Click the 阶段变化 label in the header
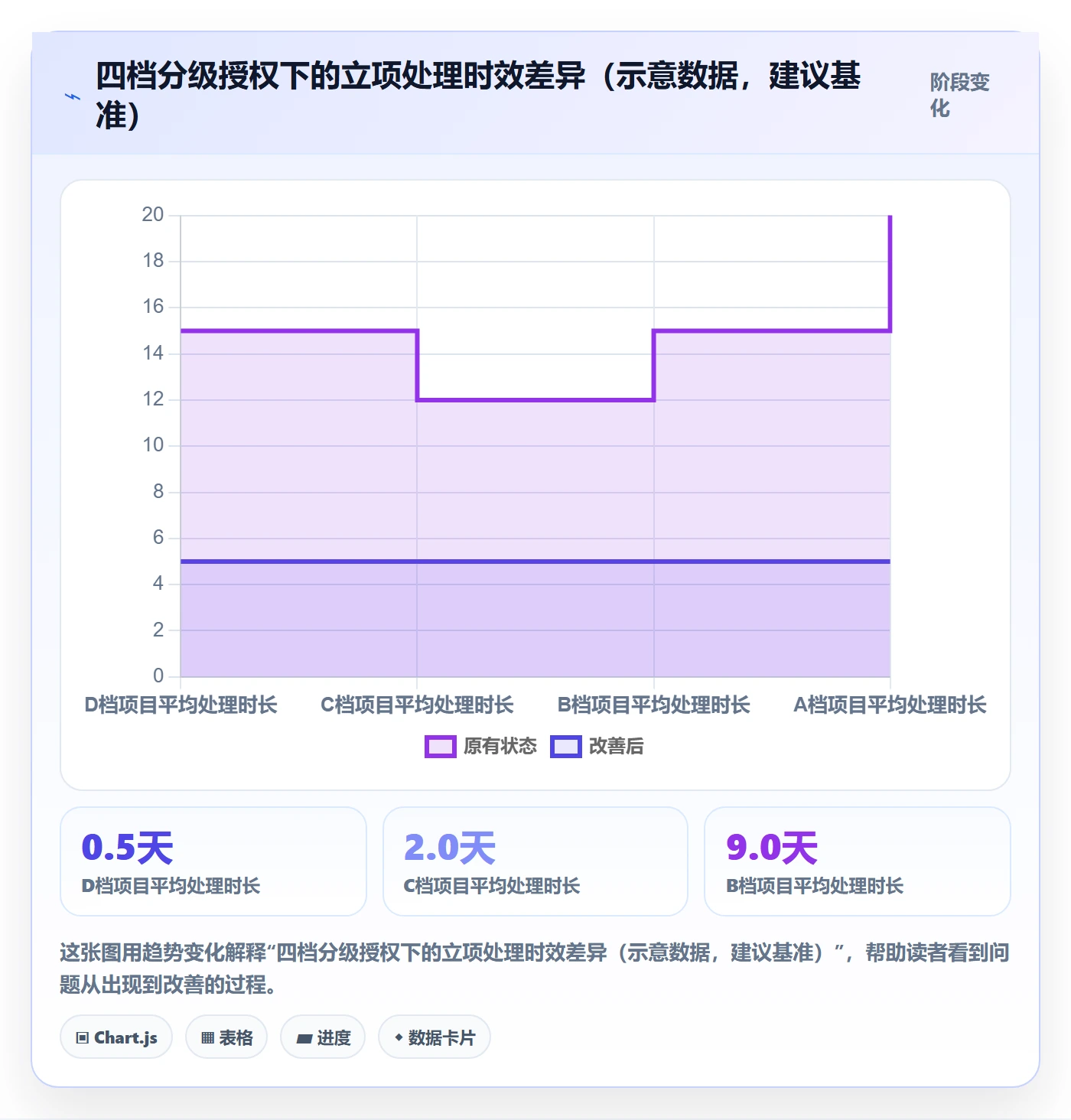Image resolution: width=1071 pixels, height=1120 pixels. pos(960,95)
